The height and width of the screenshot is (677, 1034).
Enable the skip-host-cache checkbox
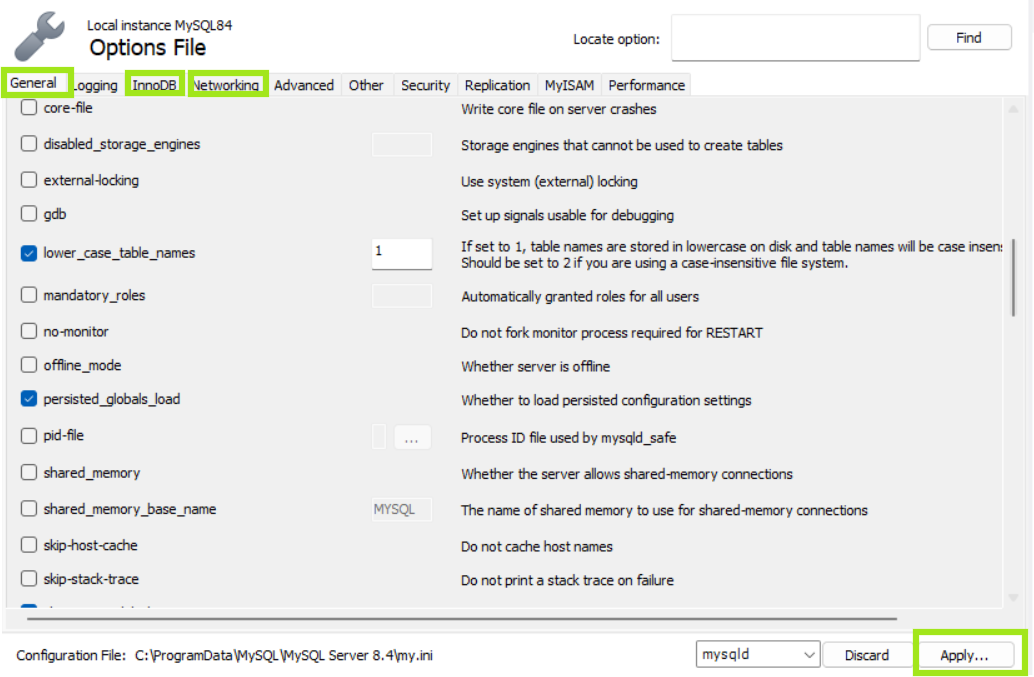29,546
